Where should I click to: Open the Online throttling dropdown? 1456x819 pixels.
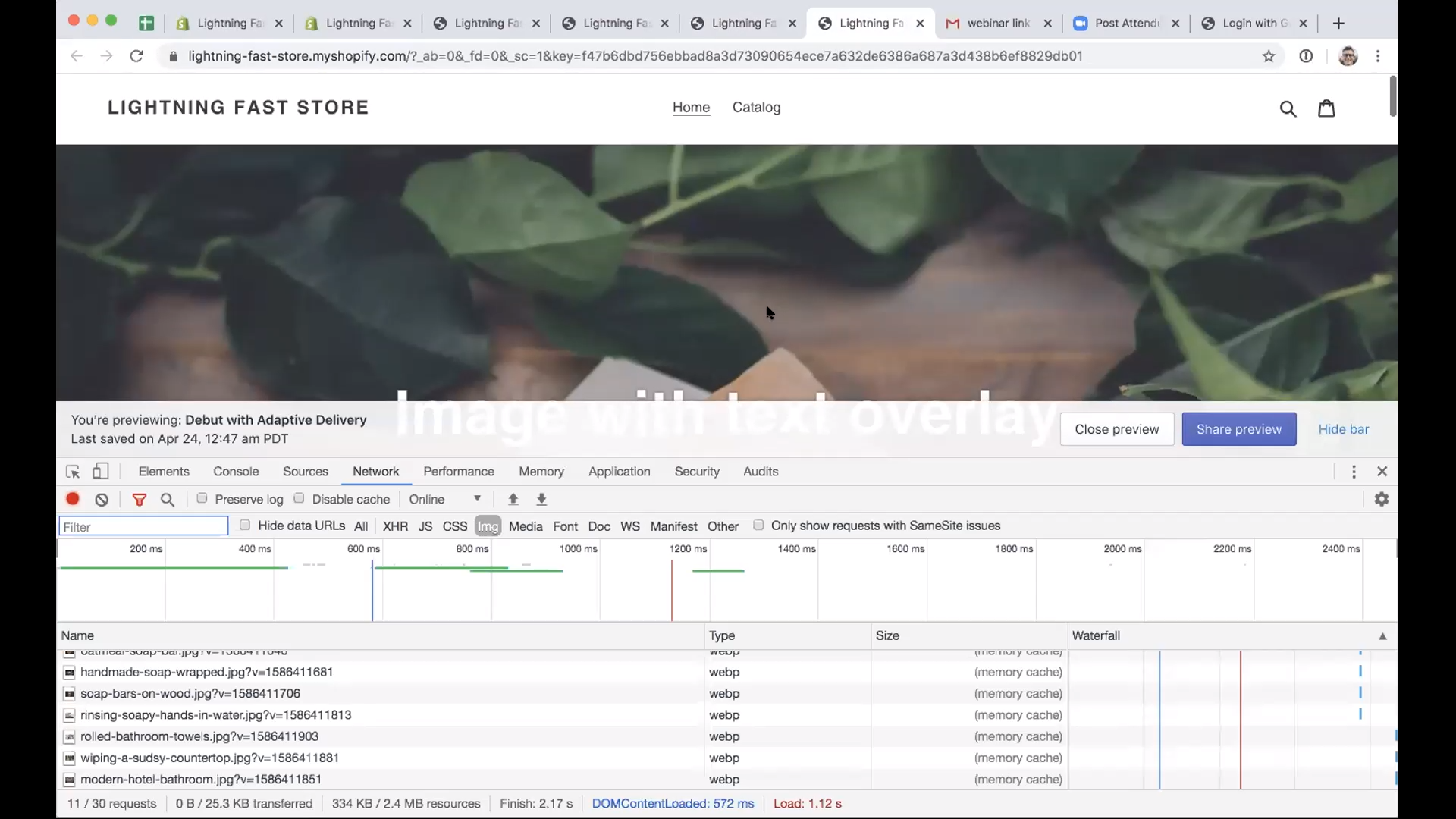[x=445, y=499]
